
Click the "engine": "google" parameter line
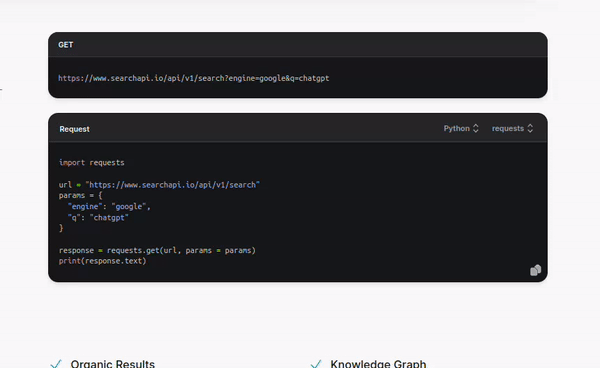point(109,207)
